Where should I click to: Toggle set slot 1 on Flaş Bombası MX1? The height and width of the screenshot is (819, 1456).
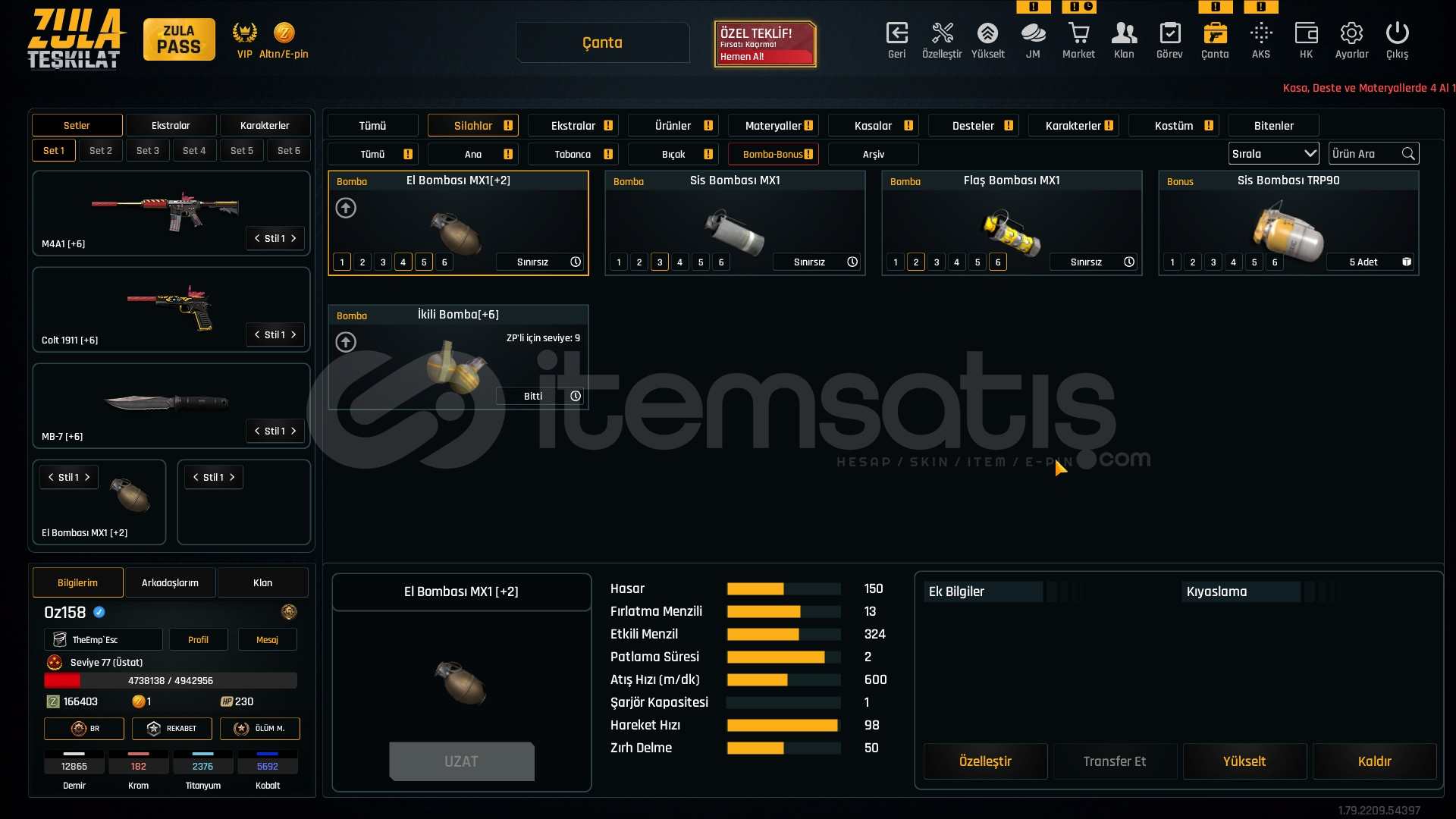896,262
